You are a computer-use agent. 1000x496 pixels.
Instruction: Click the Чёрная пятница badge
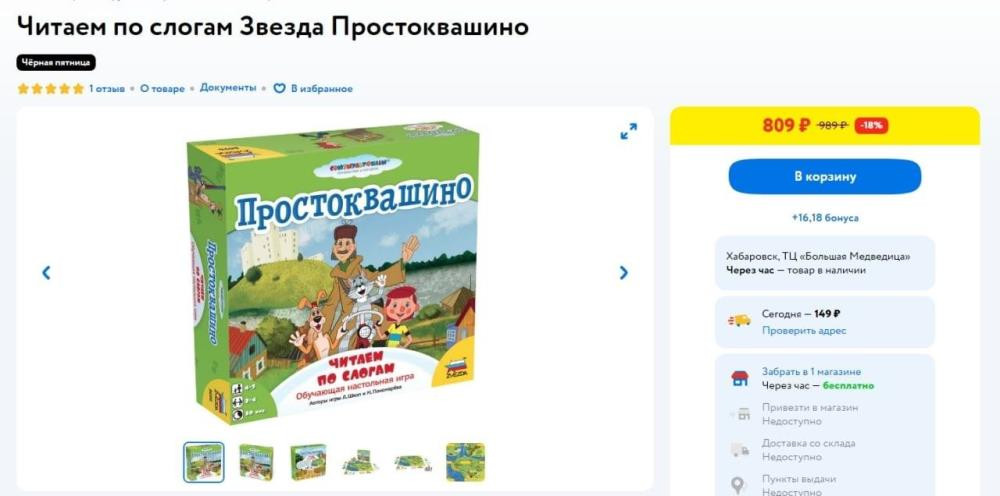(x=56, y=62)
